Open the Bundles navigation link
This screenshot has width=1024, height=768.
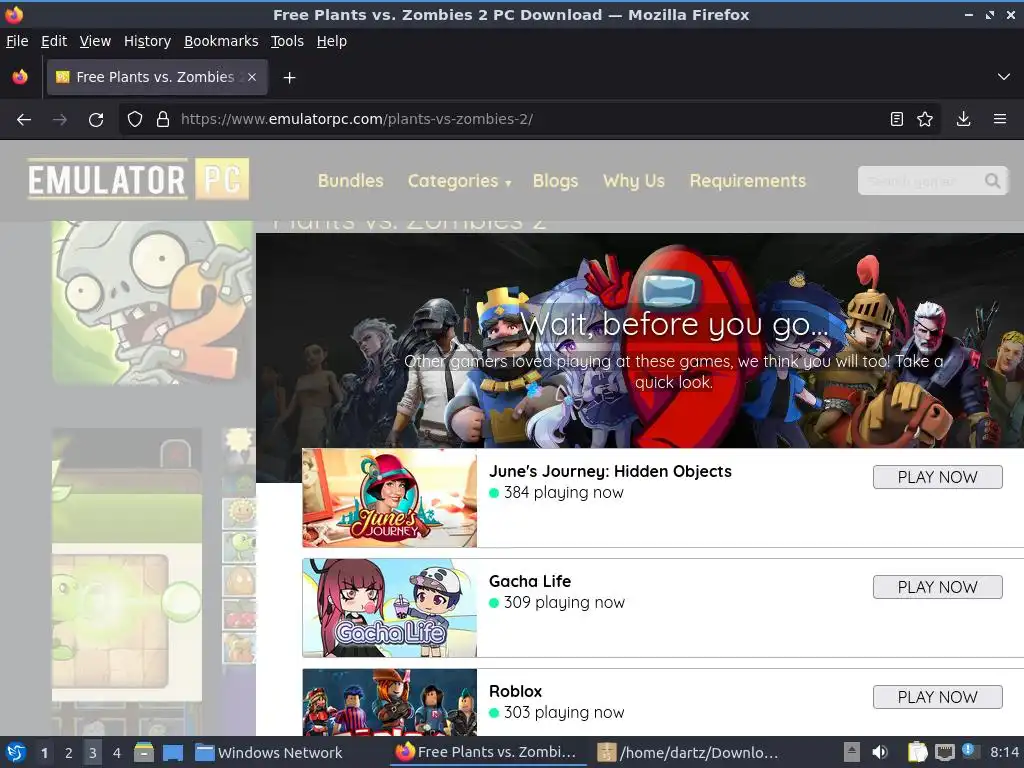pyautogui.click(x=351, y=181)
